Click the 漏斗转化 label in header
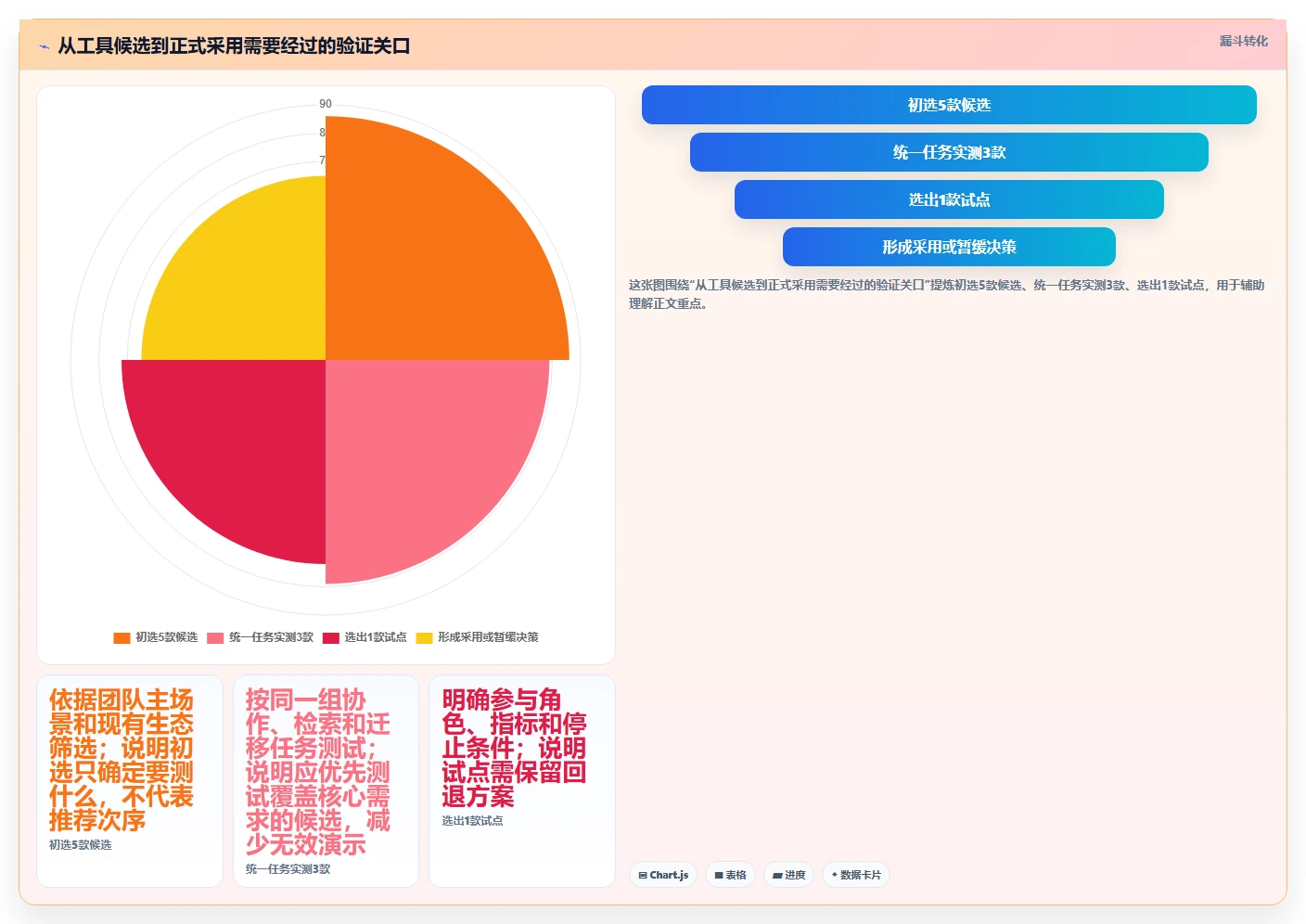 pyautogui.click(x=1243, y=41)
